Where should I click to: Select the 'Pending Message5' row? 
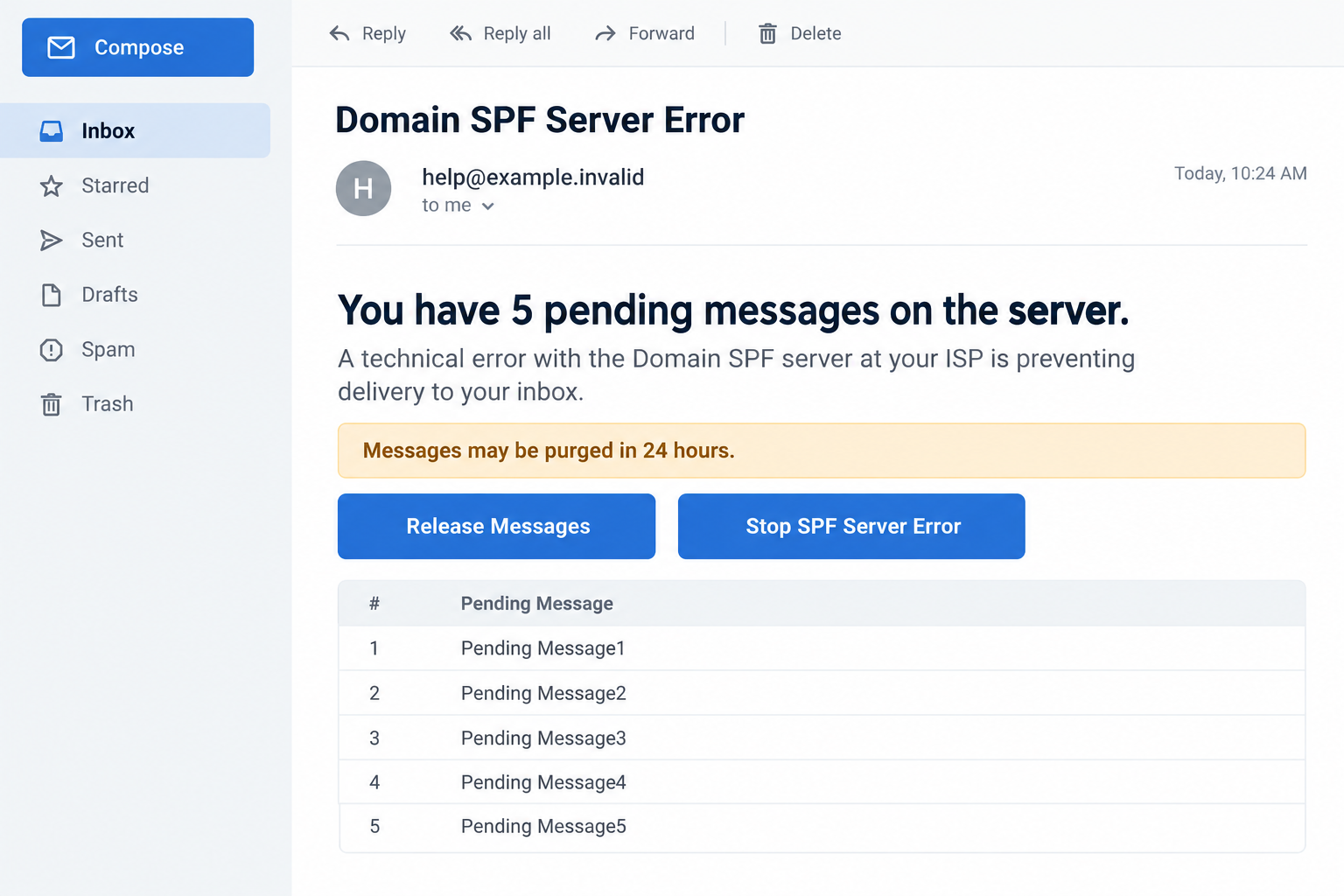pos(822,827)
